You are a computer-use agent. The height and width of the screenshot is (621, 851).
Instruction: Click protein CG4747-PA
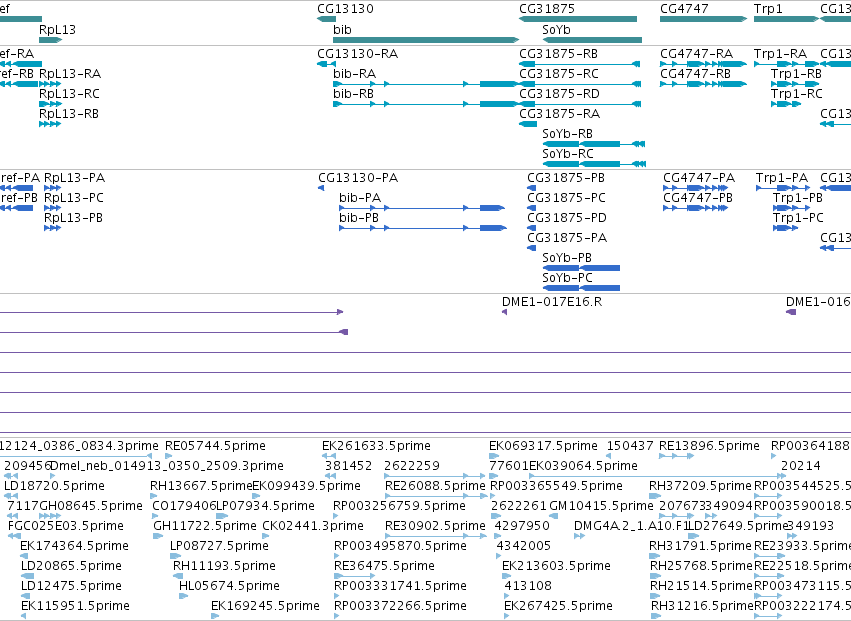(699, 178)
